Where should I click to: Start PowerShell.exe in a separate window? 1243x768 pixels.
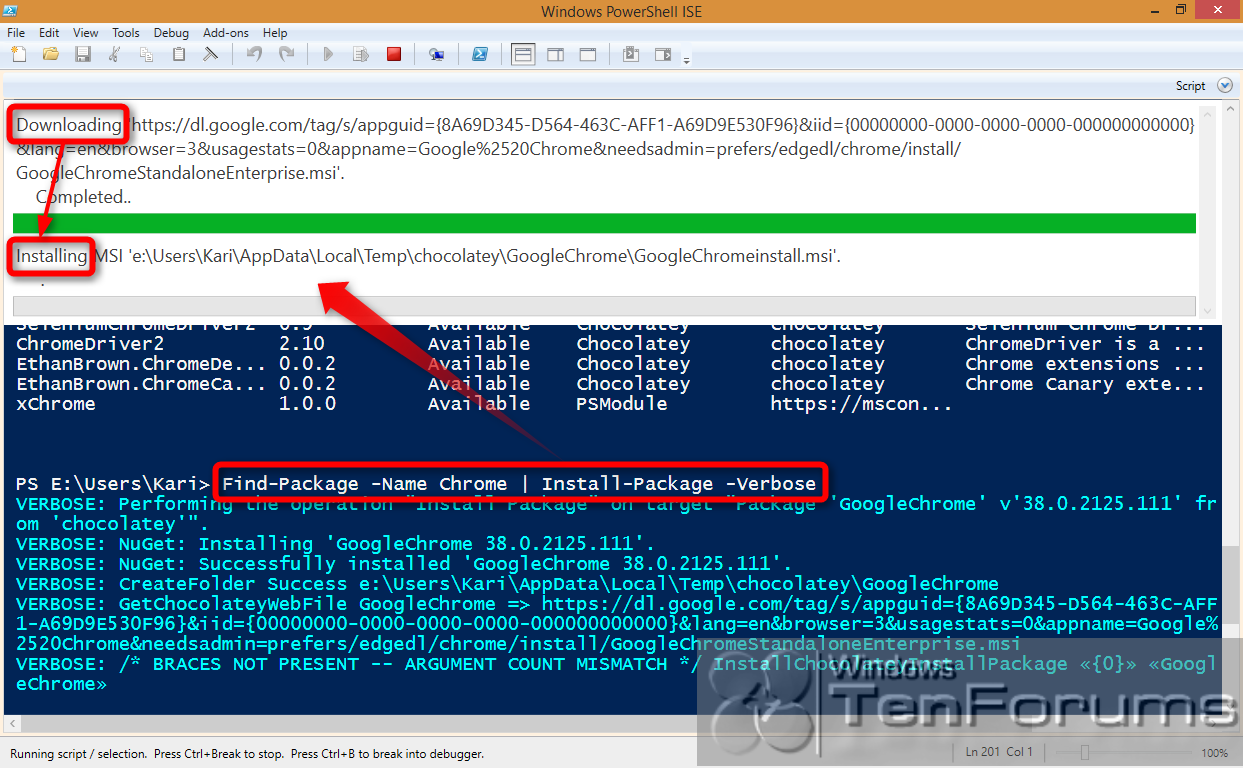pyautogui.click(x=480, y=54)
